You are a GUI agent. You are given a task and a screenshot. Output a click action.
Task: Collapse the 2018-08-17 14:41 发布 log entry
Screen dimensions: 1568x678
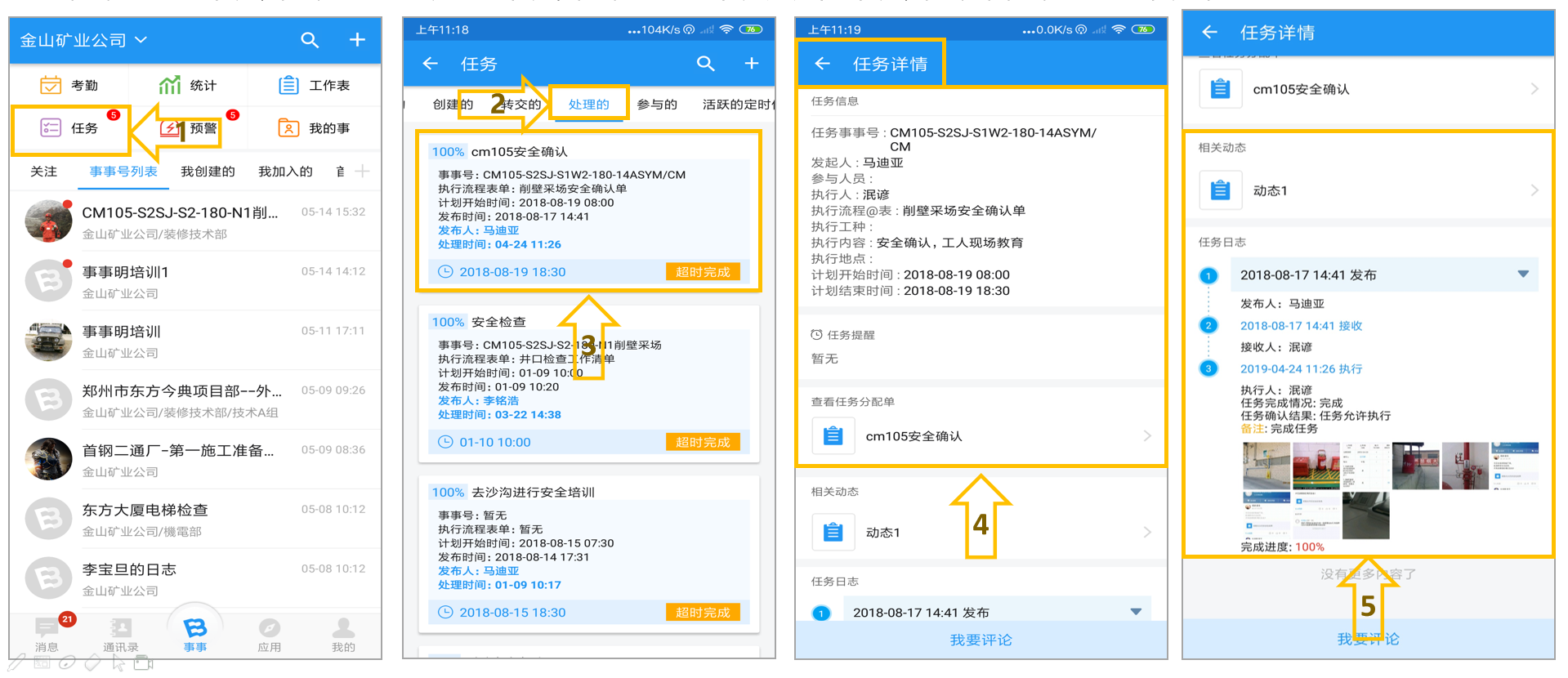point(1523,274)
